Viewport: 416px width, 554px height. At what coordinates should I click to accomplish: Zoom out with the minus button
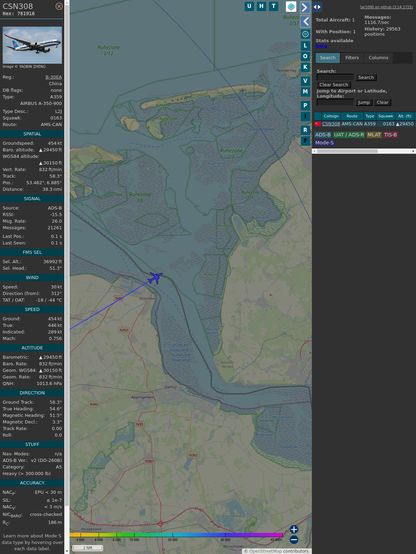[294, 540]
